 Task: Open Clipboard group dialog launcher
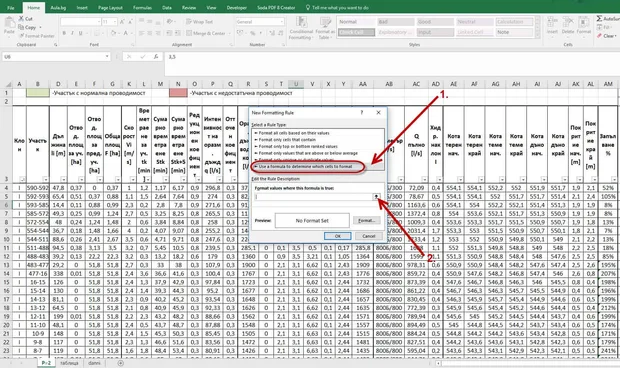point(55,45)
